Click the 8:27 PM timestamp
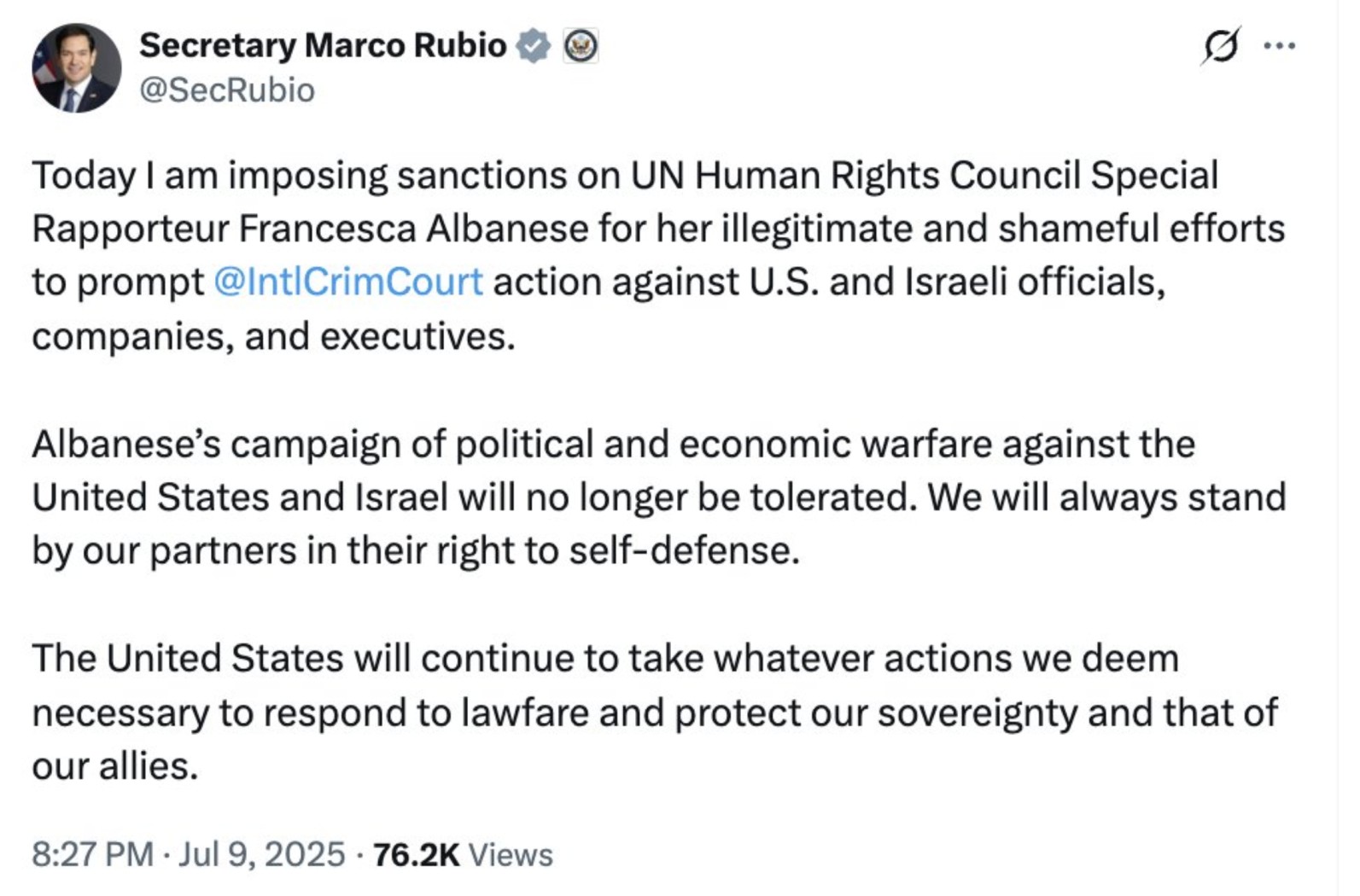Image resolution: width=1360 pixels, height=896 pixels. 93,854
